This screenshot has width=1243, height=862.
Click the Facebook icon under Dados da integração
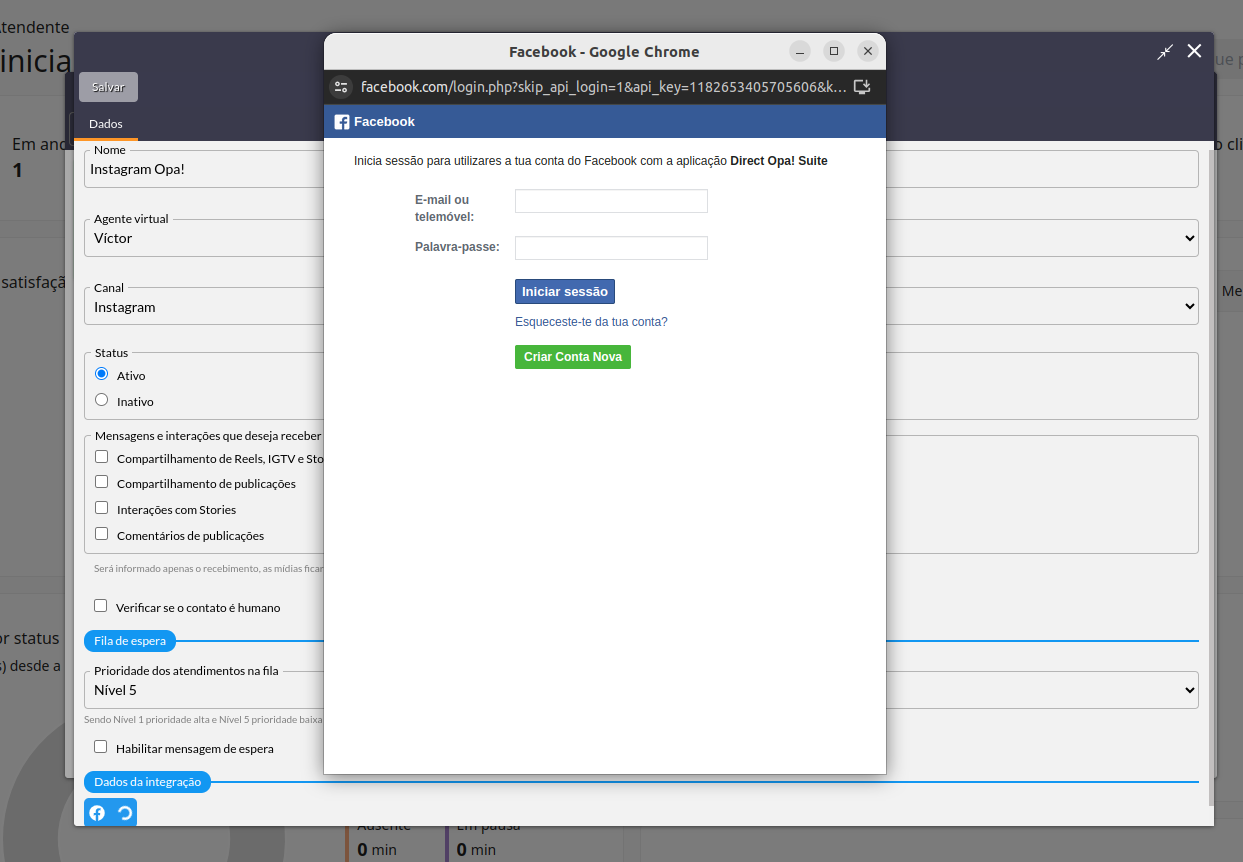pos(97,813)
